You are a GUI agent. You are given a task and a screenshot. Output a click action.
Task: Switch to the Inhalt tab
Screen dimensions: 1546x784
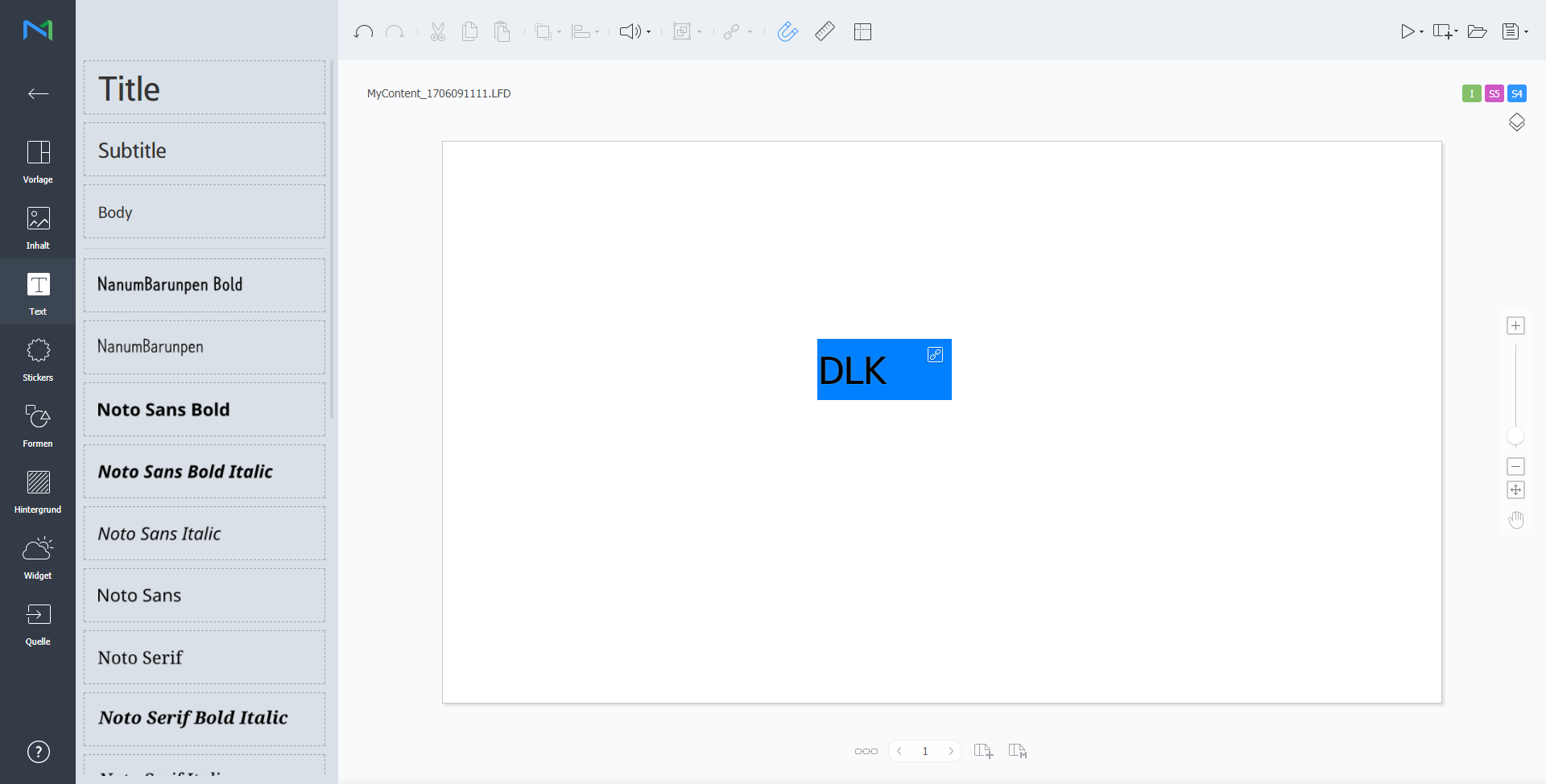coord(38,227)
